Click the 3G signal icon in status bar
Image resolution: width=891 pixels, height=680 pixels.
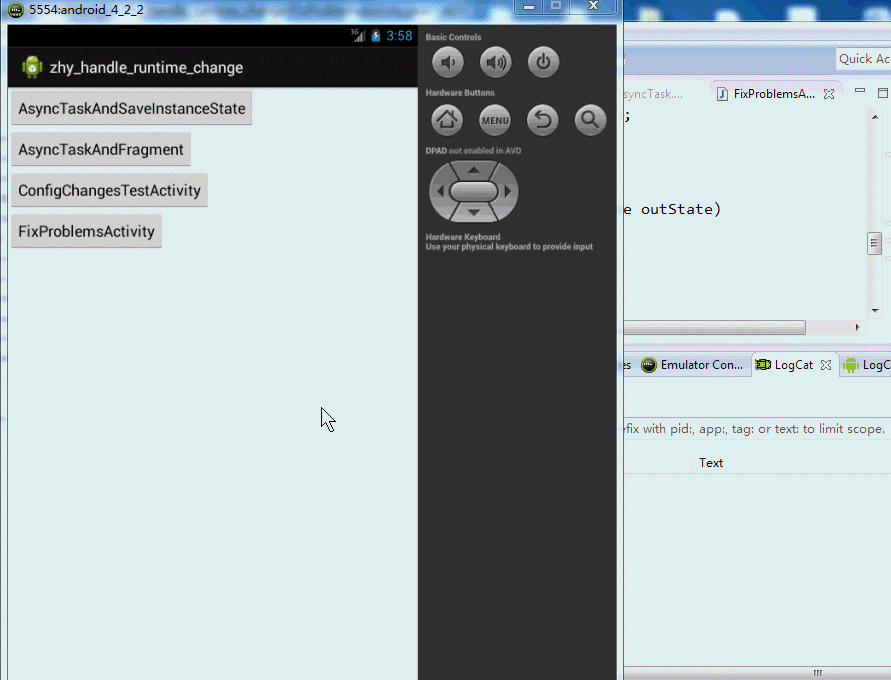357,36
